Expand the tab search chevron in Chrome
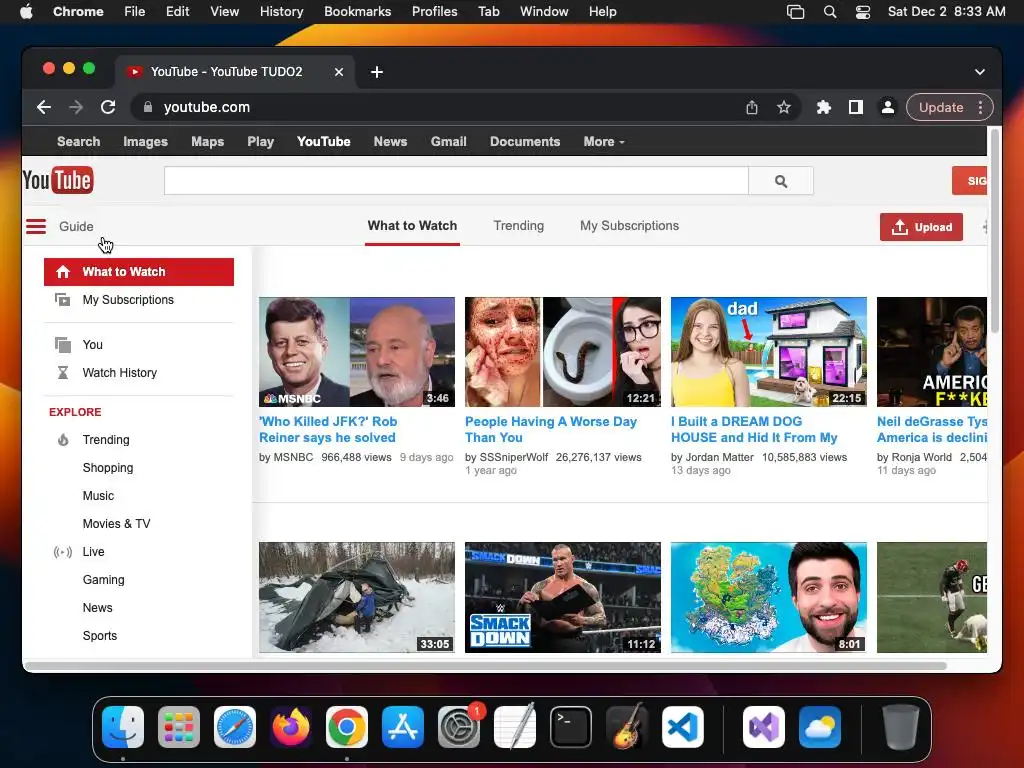 980,72
